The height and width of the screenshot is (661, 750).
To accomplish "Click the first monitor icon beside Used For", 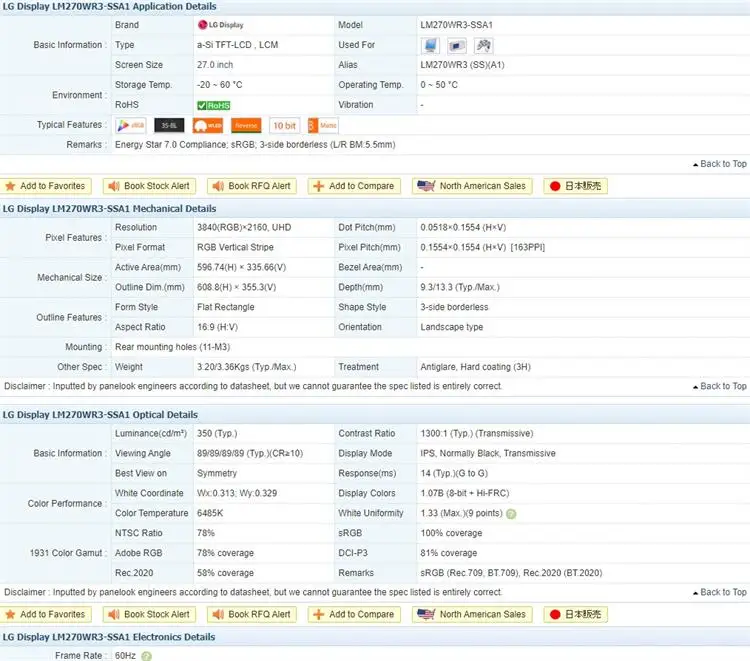I will click(x=430, y=45).
